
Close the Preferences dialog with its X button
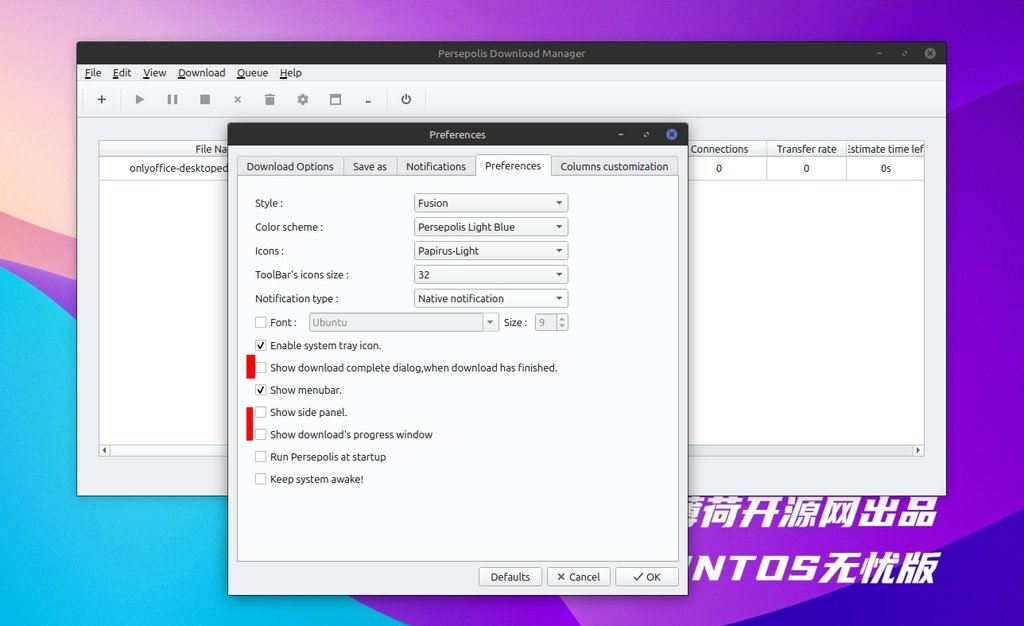click(x=671, y=134)
